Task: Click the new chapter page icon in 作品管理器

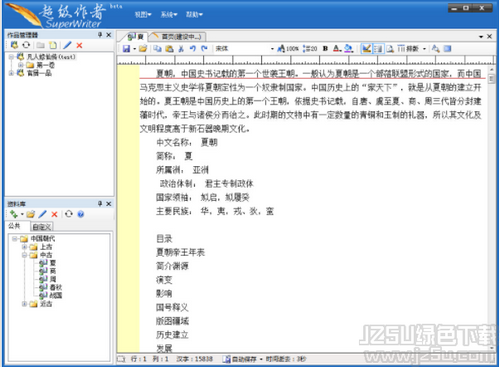Action: 53,45
